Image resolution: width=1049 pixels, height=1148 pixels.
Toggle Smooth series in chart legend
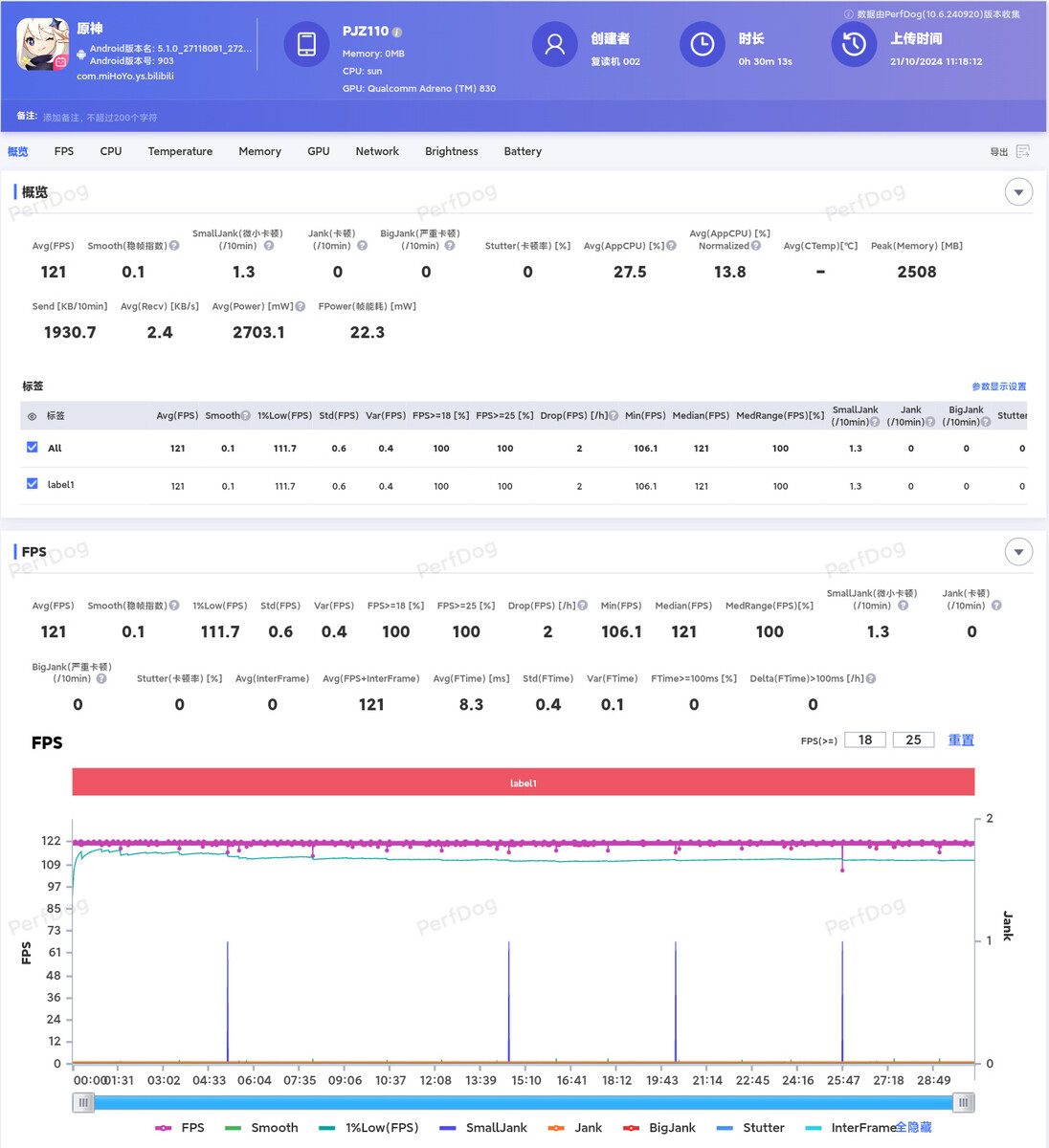point(261,1128)
